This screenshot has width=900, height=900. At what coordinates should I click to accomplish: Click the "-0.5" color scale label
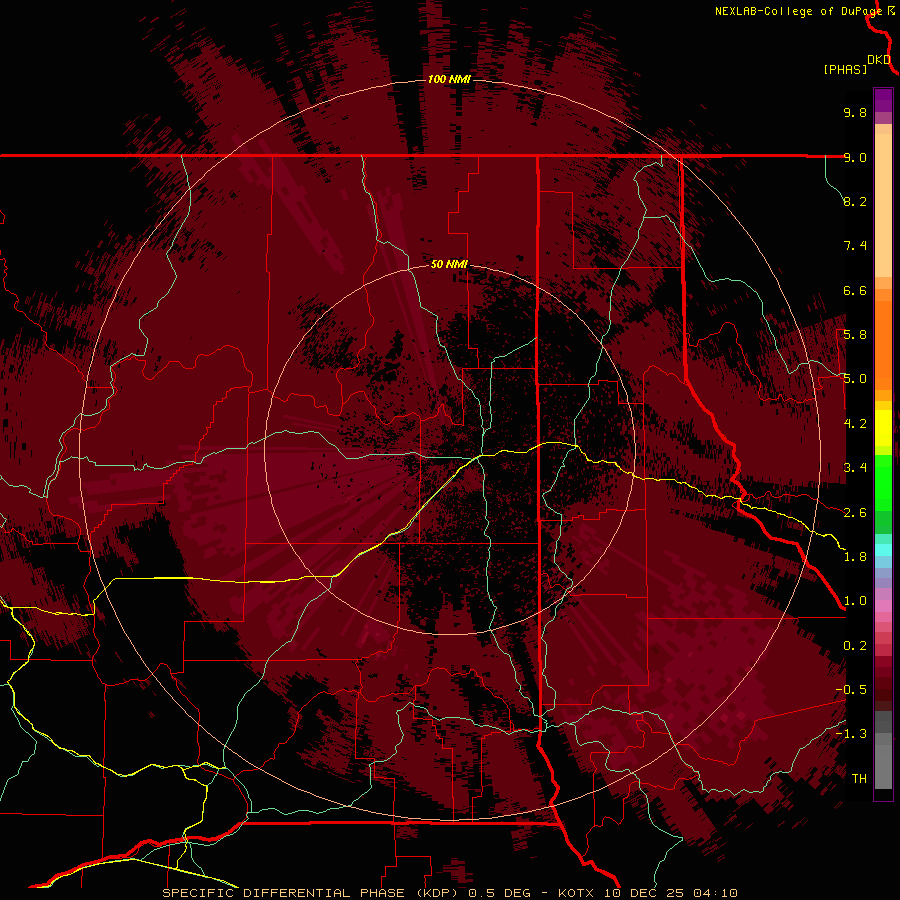click(851, 690)
